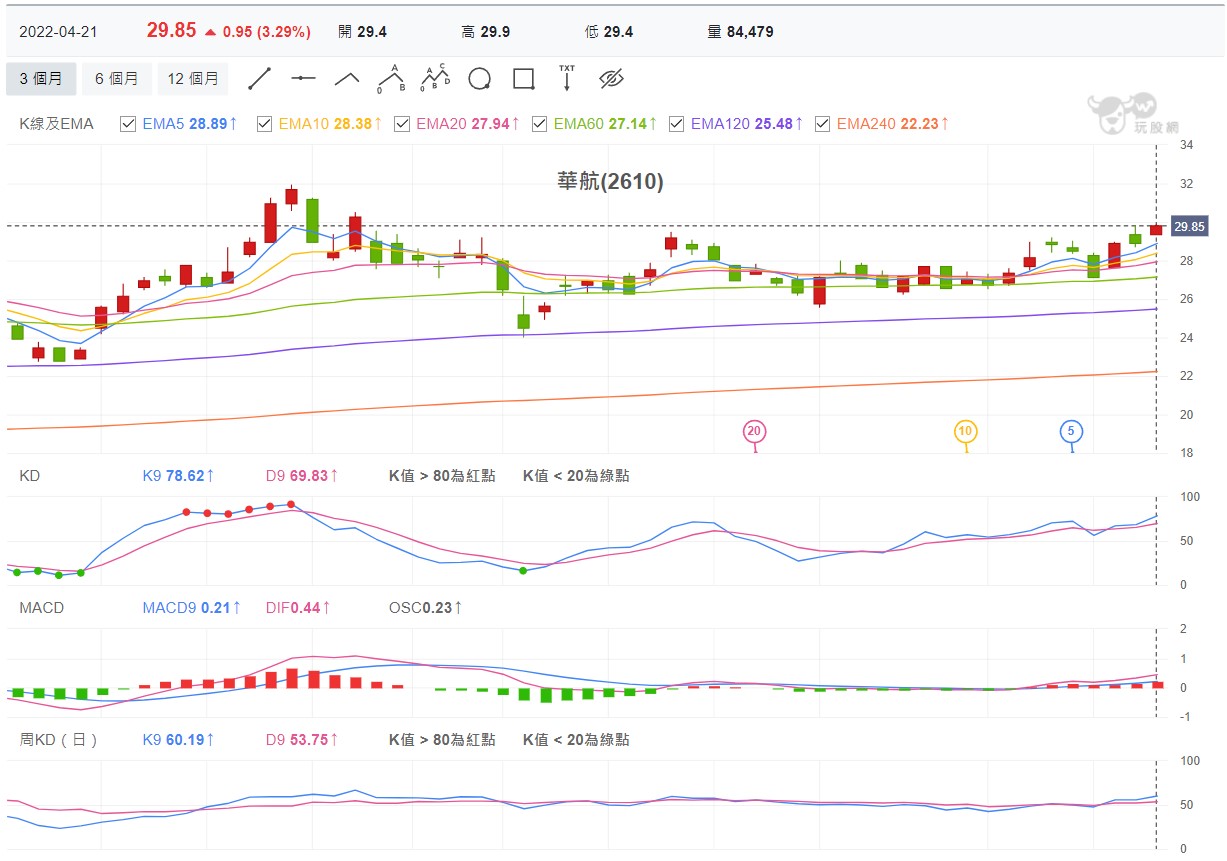The height and width of the screenshot is (861, 1227).
Task: Toggle the EMA10 checkbox
Action: (265, 124)
